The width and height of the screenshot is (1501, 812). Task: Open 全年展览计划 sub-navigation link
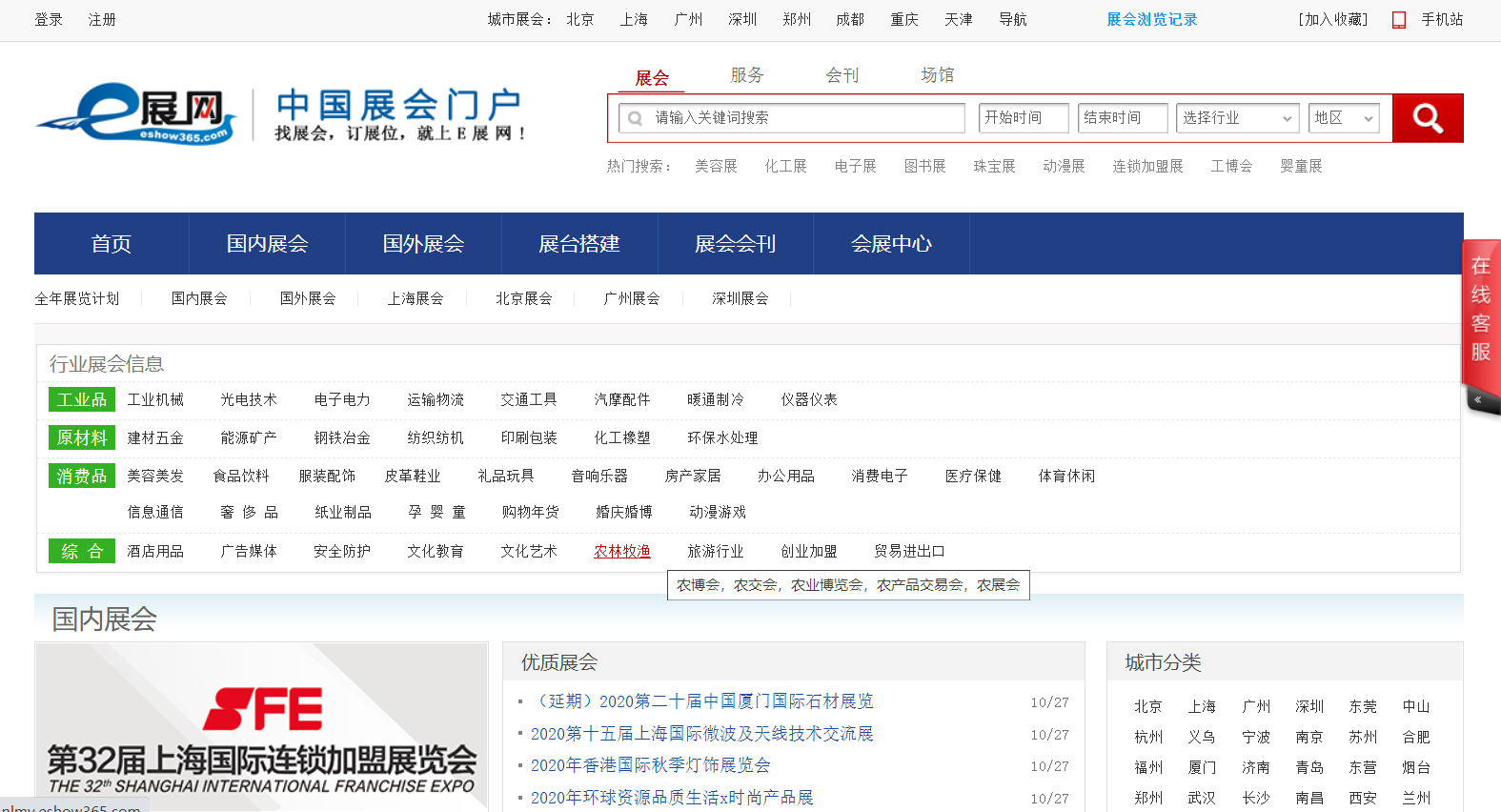click(77, 299)
